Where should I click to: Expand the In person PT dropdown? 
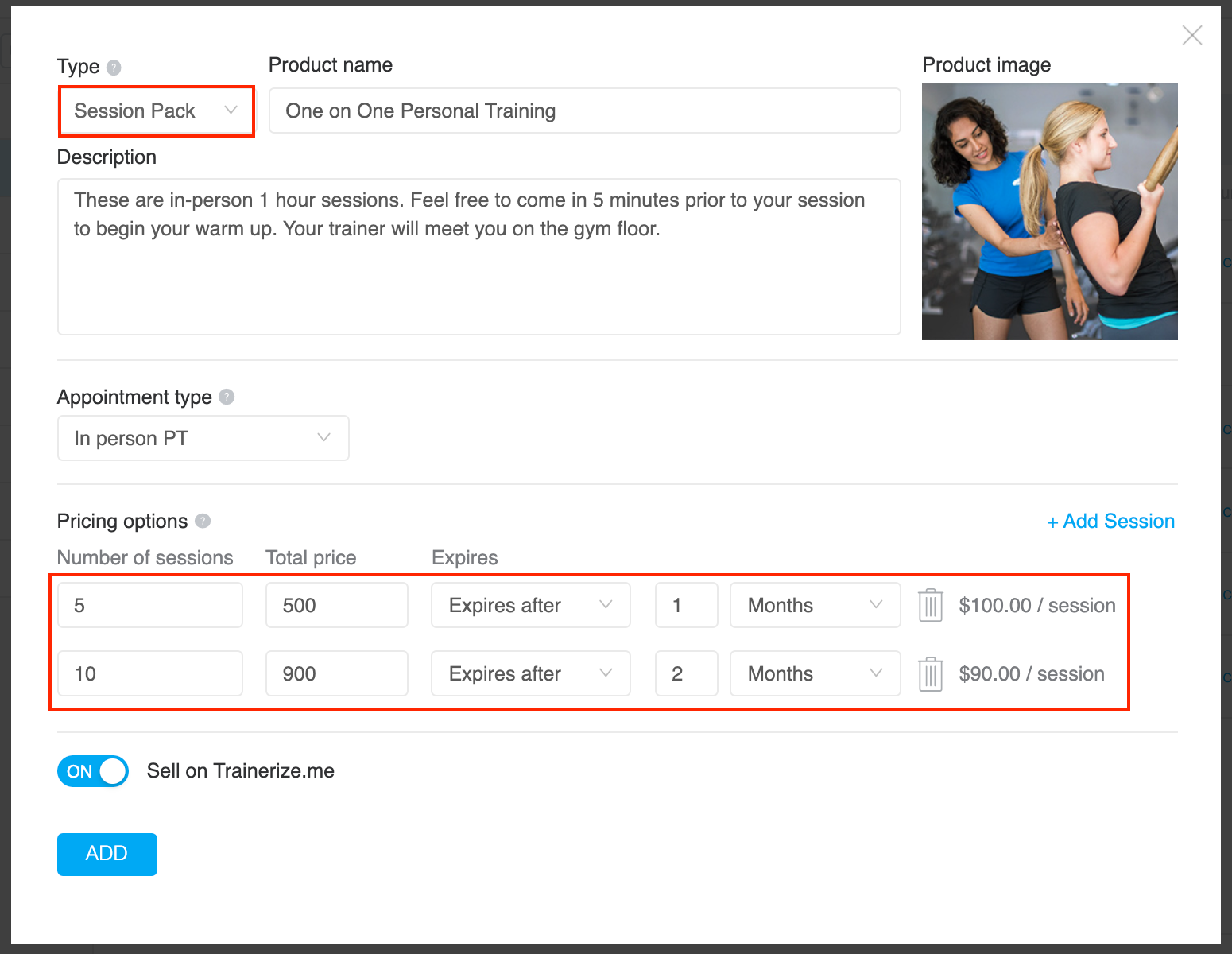coord(203,438)
